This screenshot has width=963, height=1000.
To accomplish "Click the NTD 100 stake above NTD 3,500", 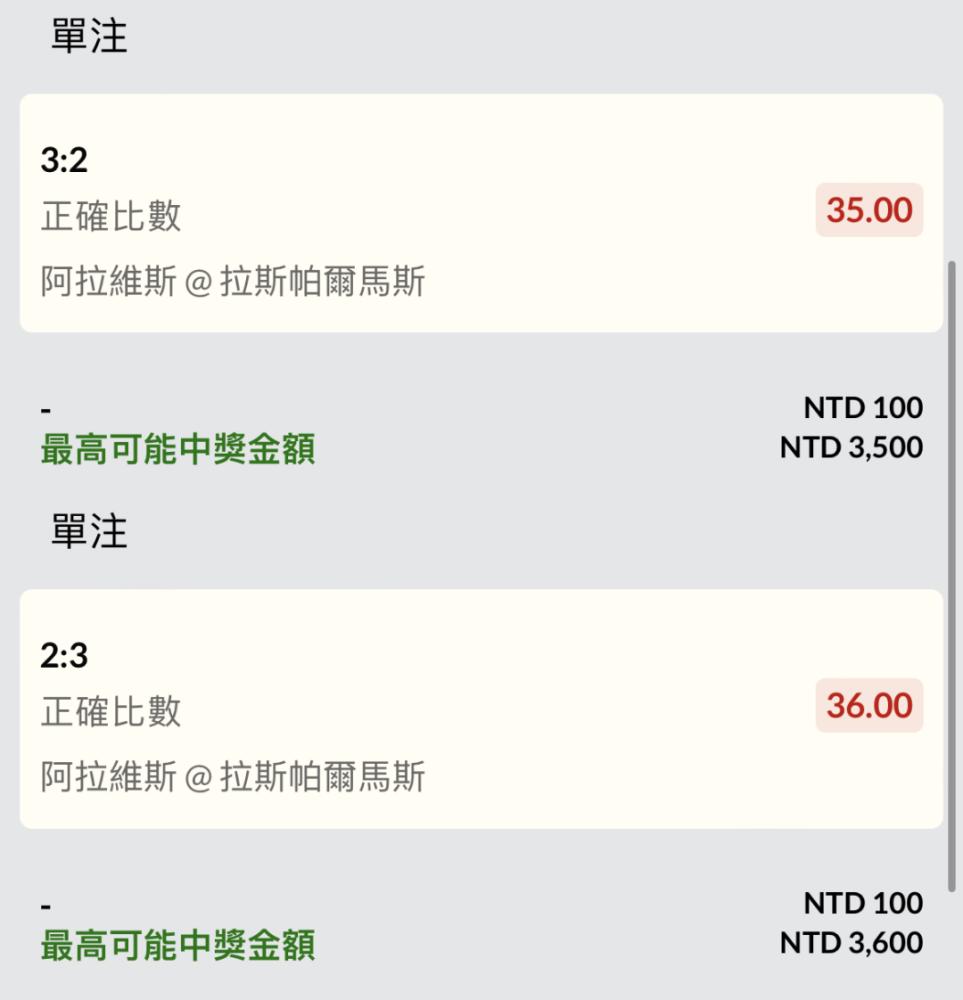I will (864, 408).
